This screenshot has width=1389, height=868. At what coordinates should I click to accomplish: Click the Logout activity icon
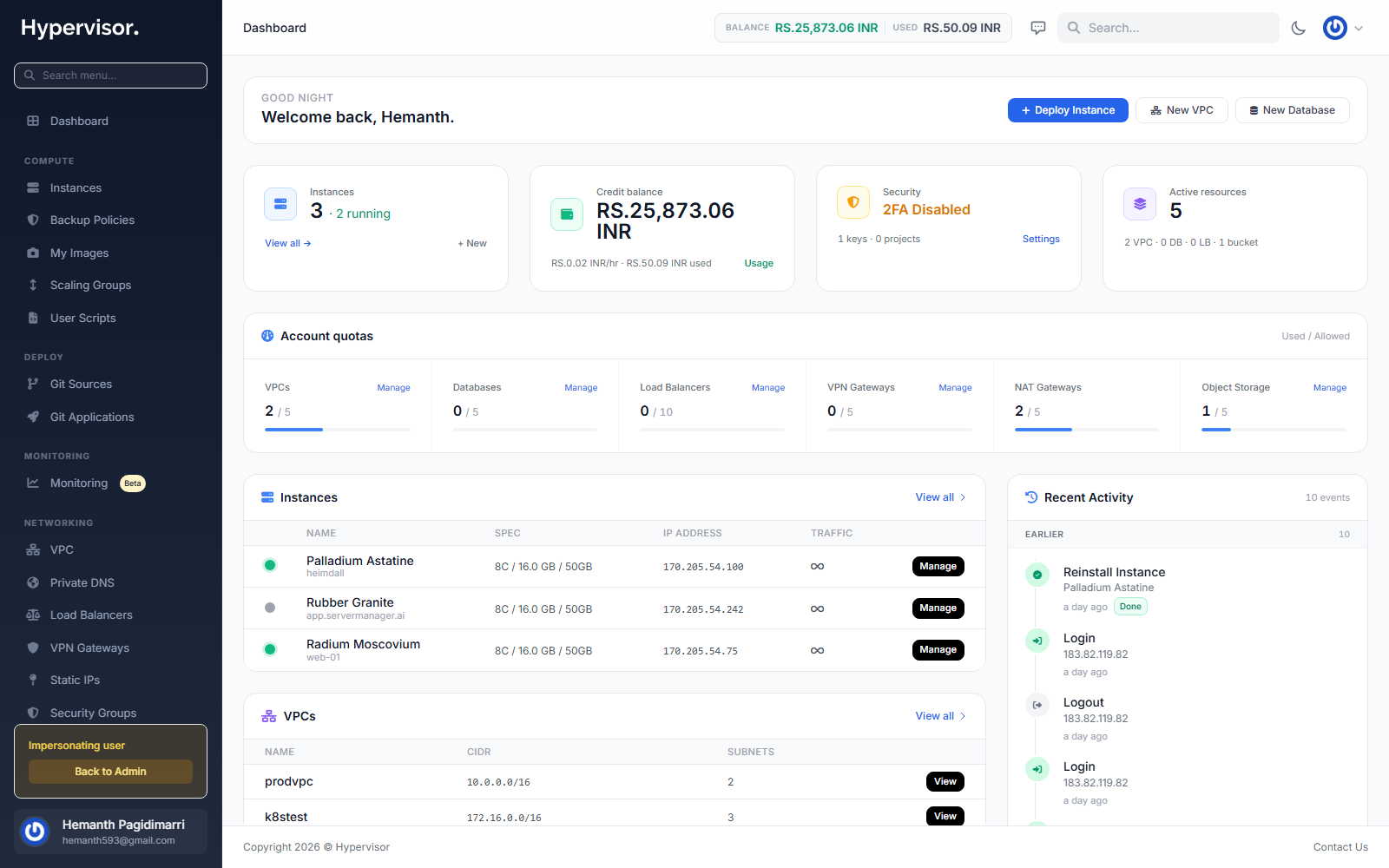(x=1037, y=705)
